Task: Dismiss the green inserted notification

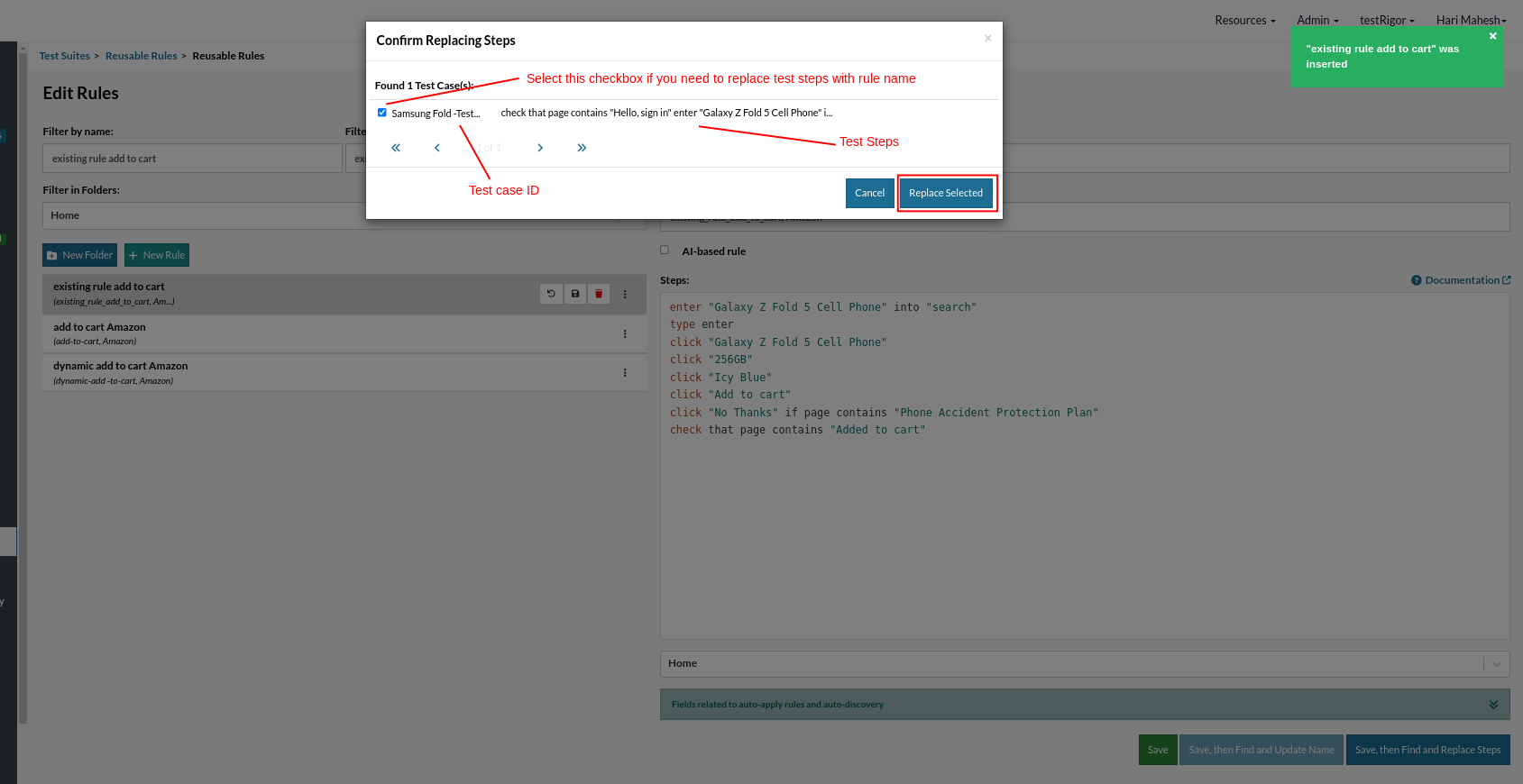Action: [1492, 36]
